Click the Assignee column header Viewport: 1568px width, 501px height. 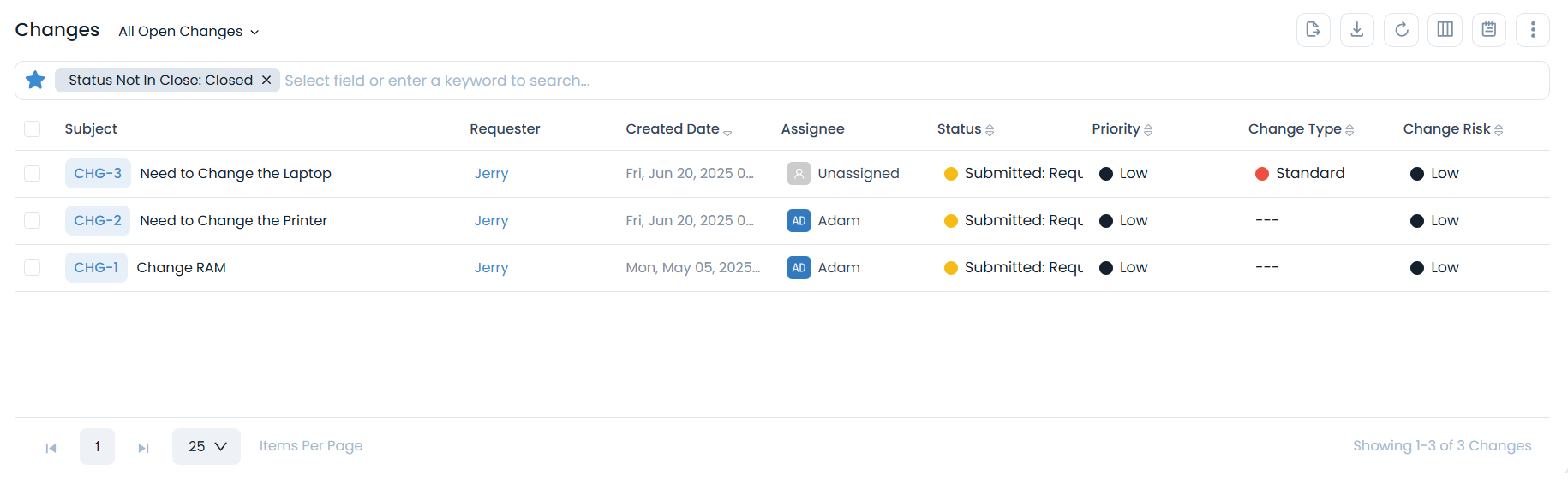(x=812, y=129)
